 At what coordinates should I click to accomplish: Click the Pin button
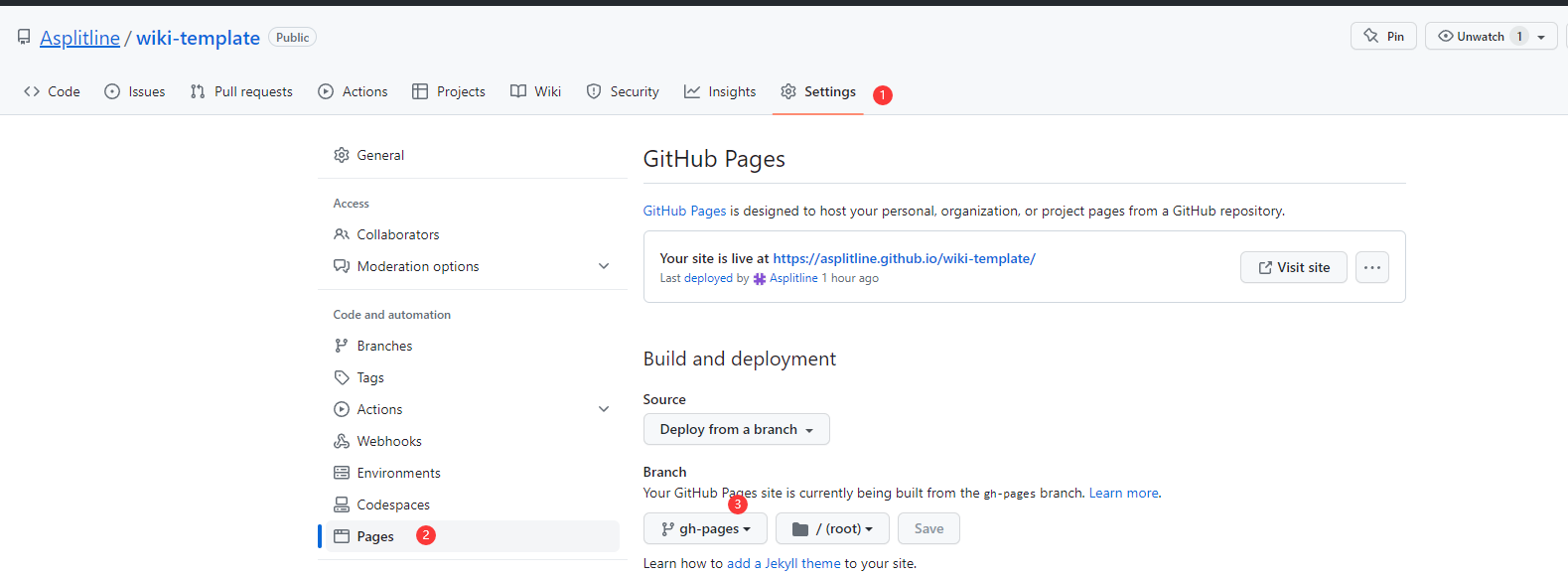tap(1384, 36)
